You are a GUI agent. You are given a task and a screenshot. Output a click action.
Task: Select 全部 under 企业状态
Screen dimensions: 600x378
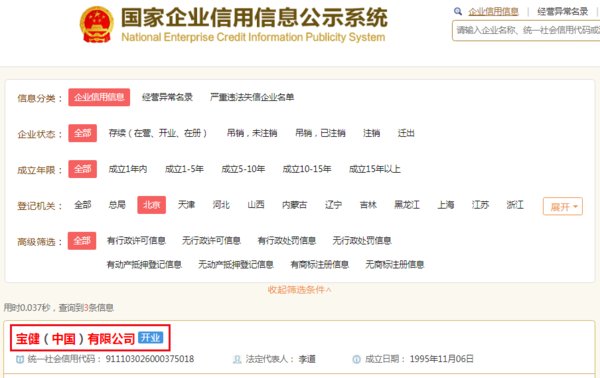coord(83,133)
